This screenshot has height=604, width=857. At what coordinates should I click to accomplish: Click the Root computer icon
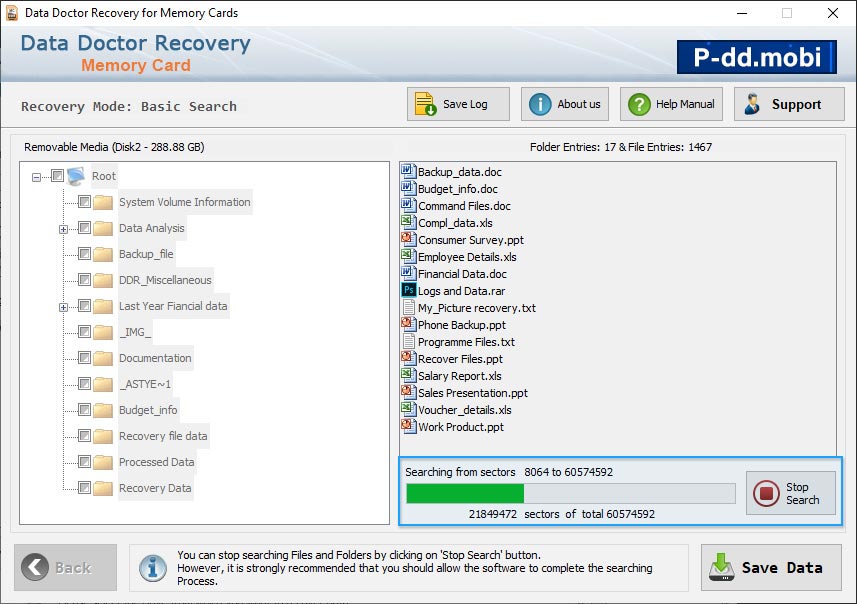76,176
